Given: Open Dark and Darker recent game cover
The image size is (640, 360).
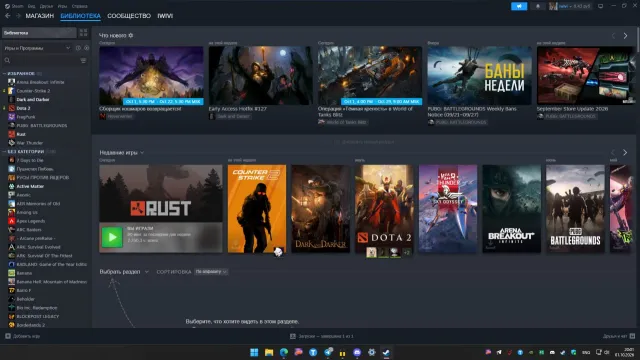Looking at the screenshot, I should [x=320, y=209].
